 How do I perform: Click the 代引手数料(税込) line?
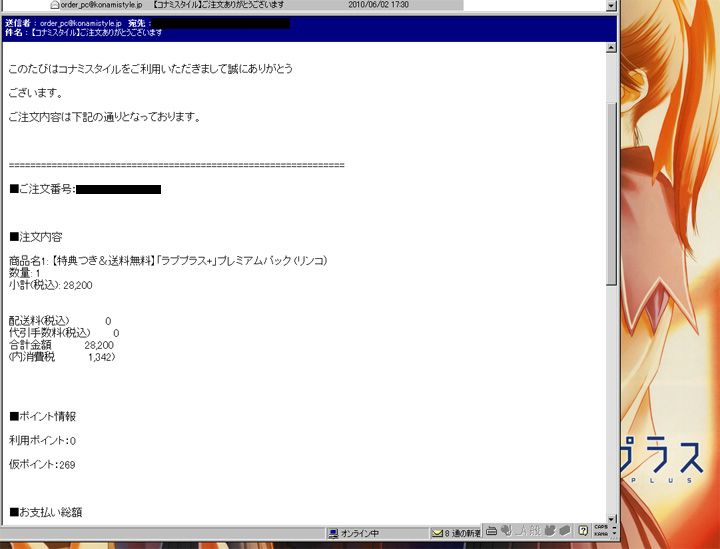click(x=64, y=333)
